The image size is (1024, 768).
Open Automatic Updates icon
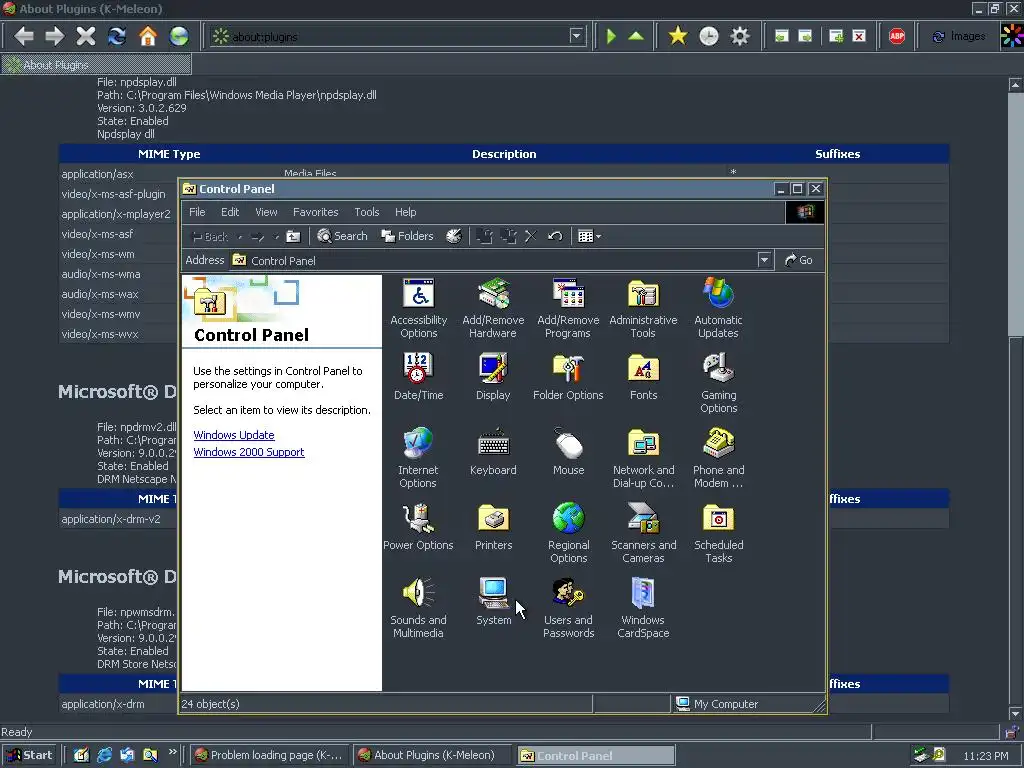coord(718,308)
